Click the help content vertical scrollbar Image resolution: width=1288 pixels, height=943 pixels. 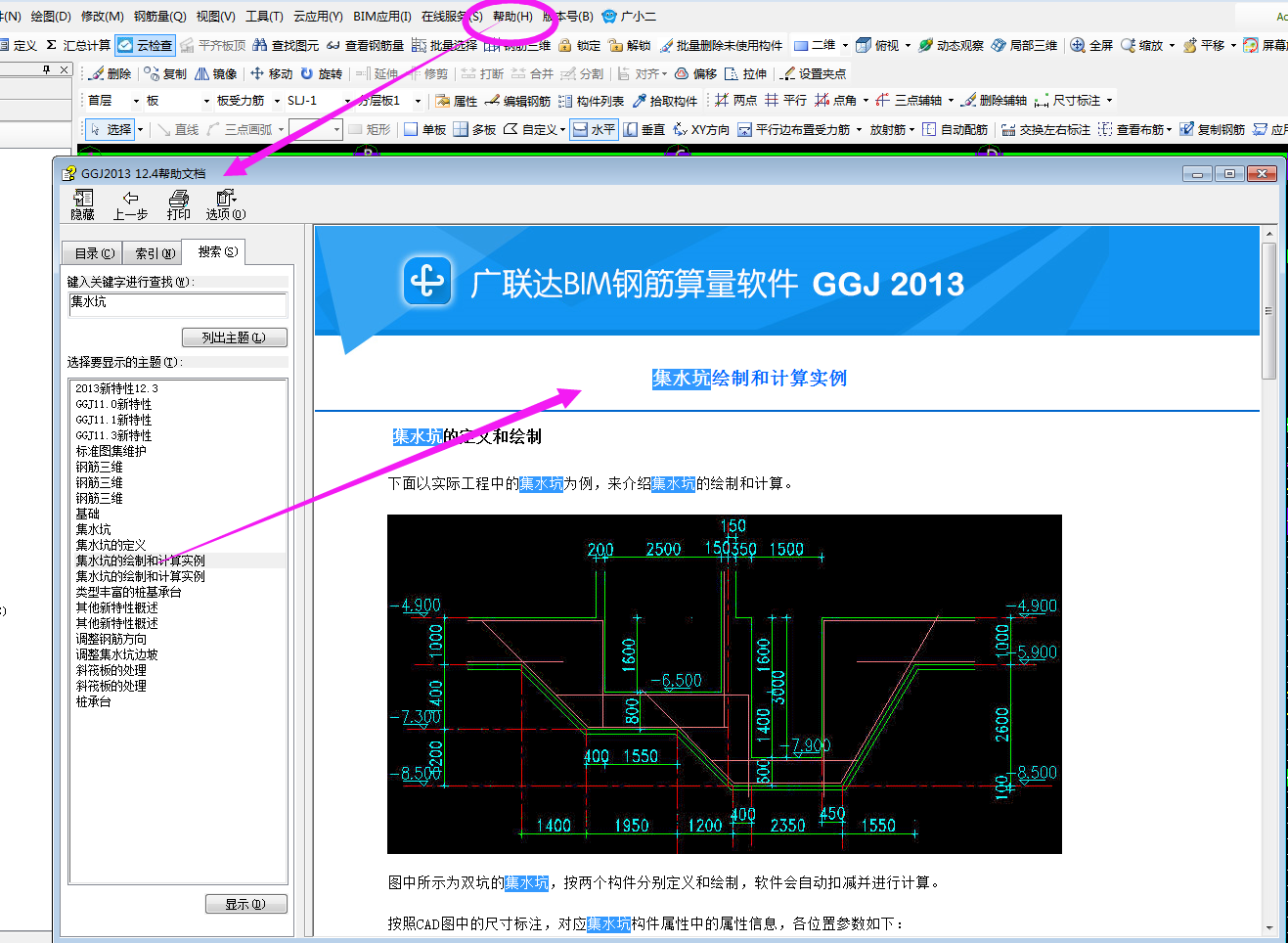point(1269,581)
